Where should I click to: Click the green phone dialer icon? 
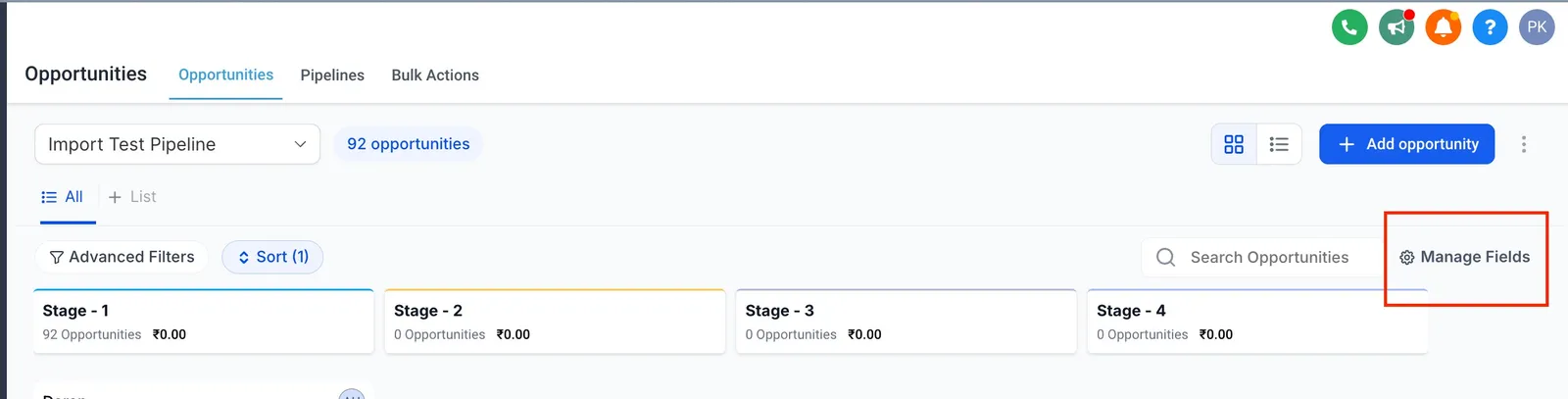1349,27
